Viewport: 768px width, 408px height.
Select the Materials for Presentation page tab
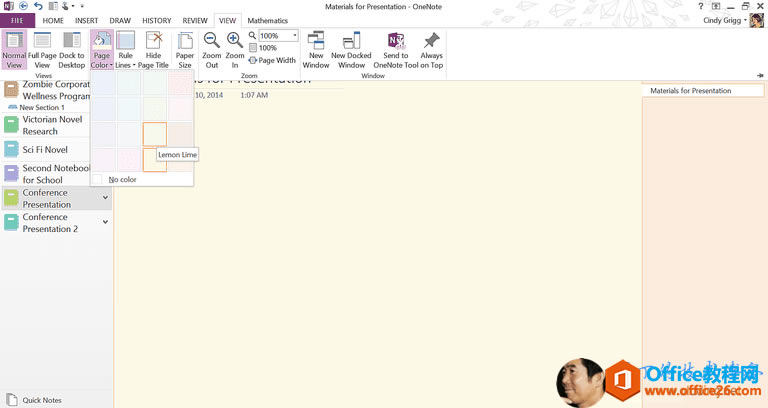point(703,91)
